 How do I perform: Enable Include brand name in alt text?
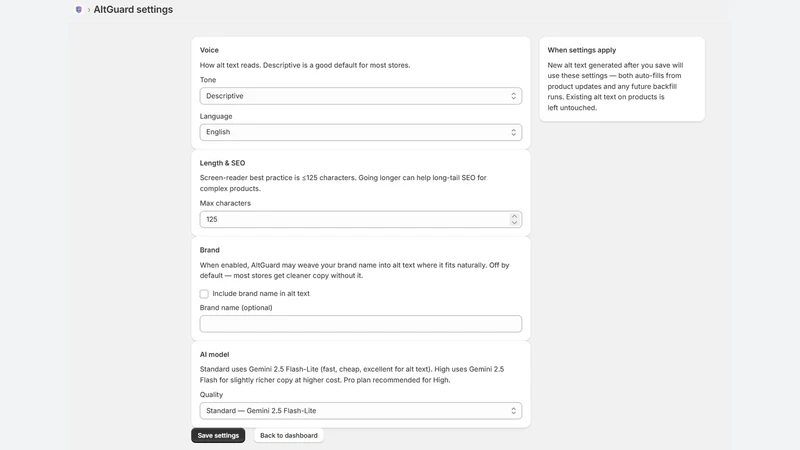click(x=204, y=294)
